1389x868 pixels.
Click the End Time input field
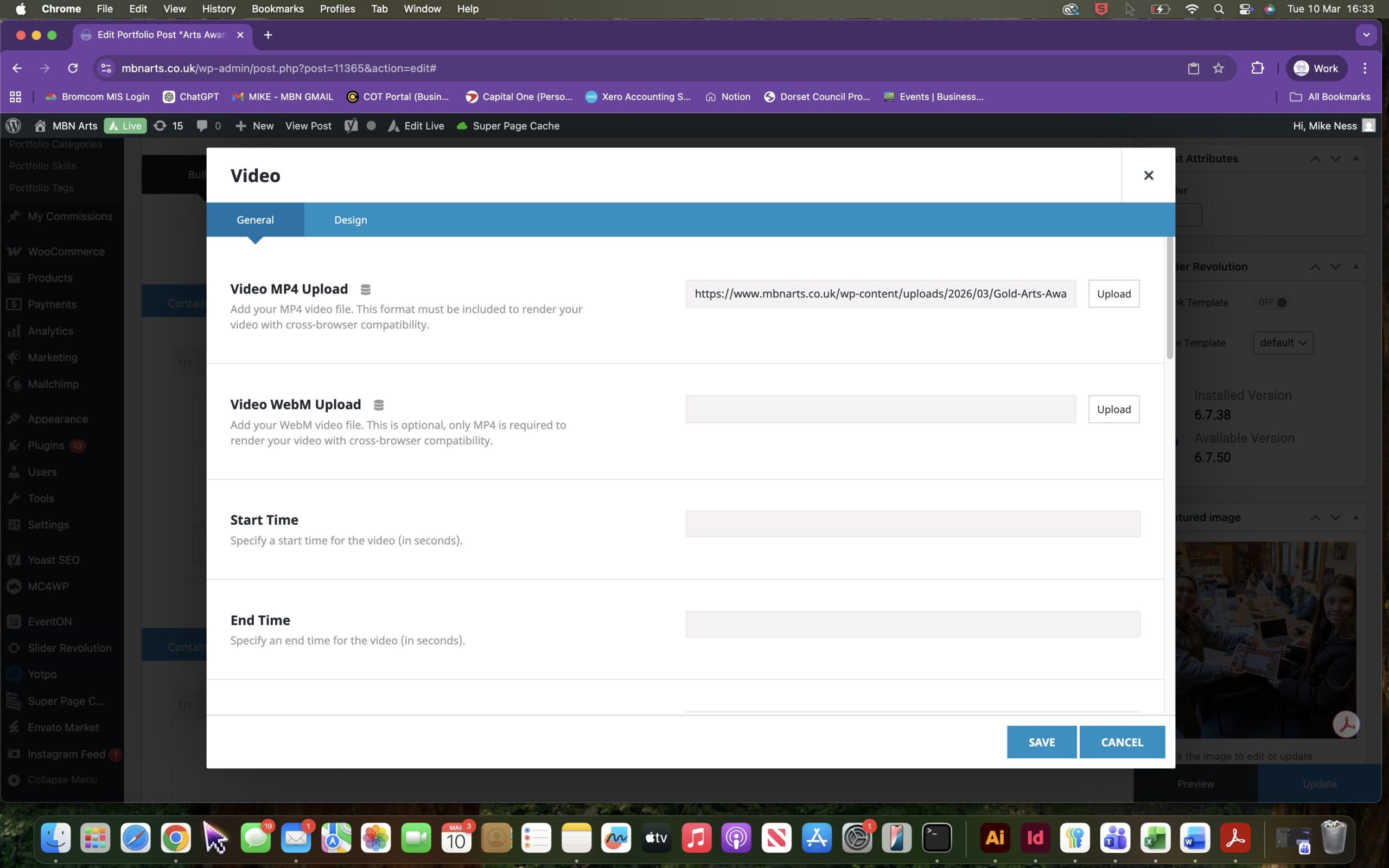tap(913, 624)
